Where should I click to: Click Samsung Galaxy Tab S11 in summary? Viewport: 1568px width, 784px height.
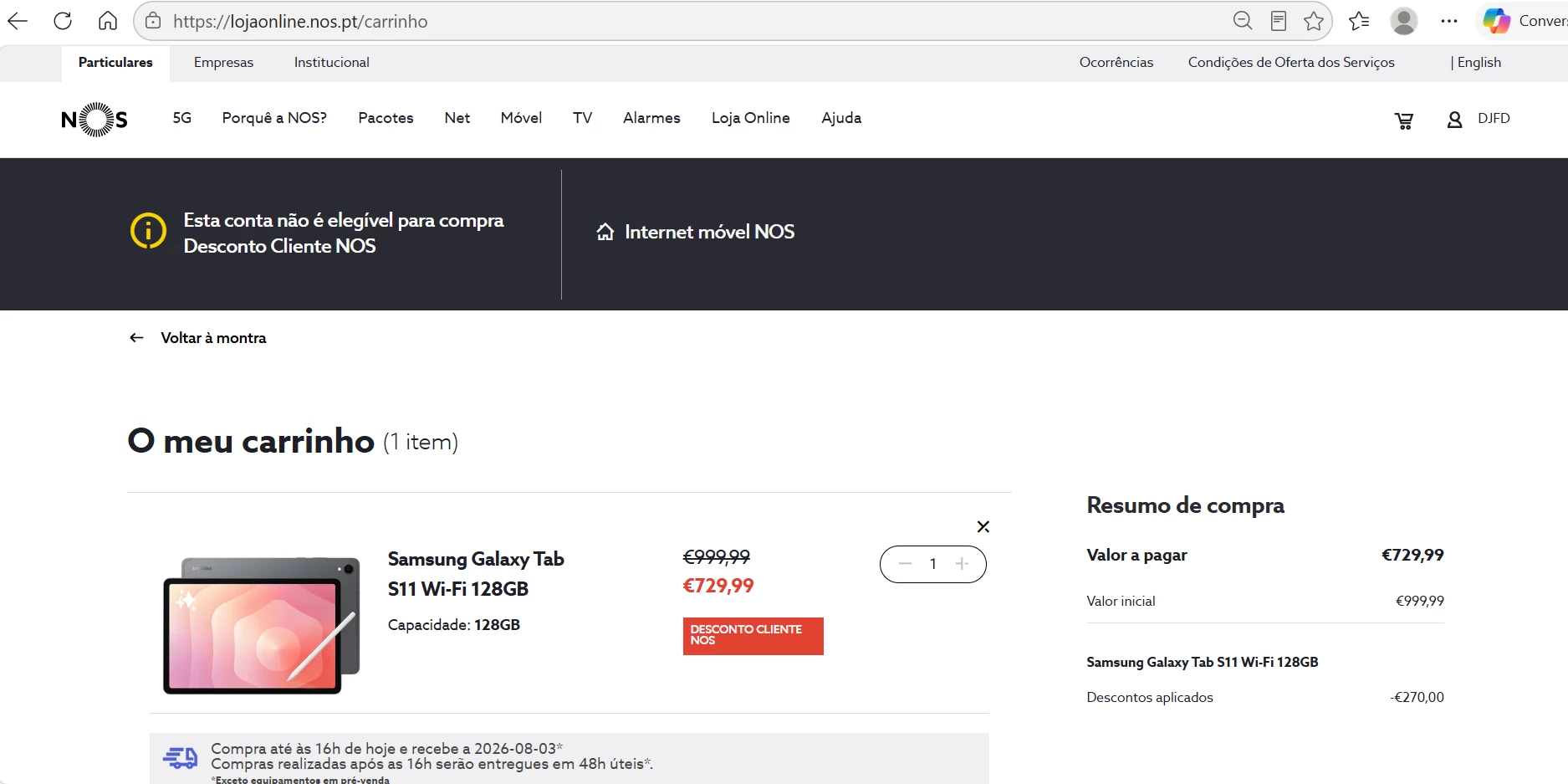[x=1203, y=662]
